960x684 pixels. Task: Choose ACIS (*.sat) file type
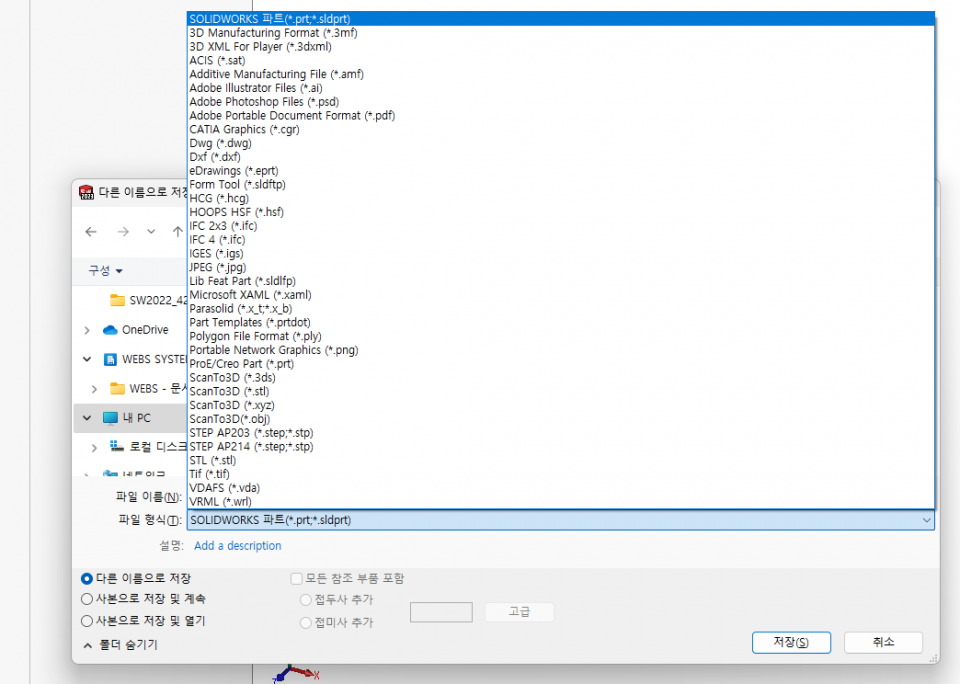pyautogui.click(x=561, y=61)
